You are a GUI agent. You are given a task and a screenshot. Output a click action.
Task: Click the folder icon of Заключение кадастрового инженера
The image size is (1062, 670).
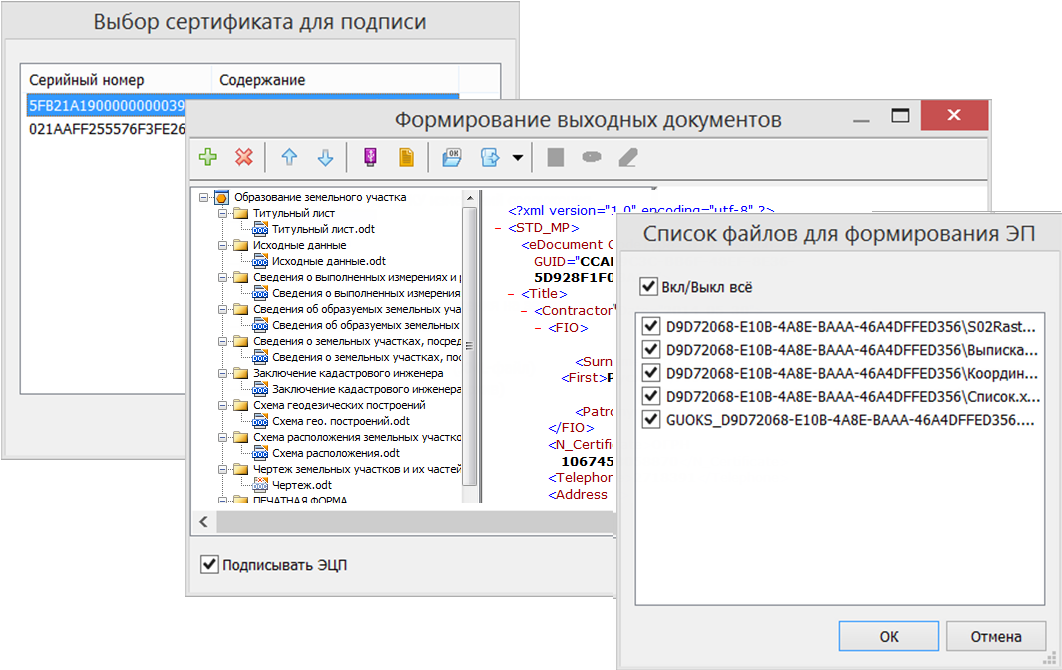coord(240,373)
